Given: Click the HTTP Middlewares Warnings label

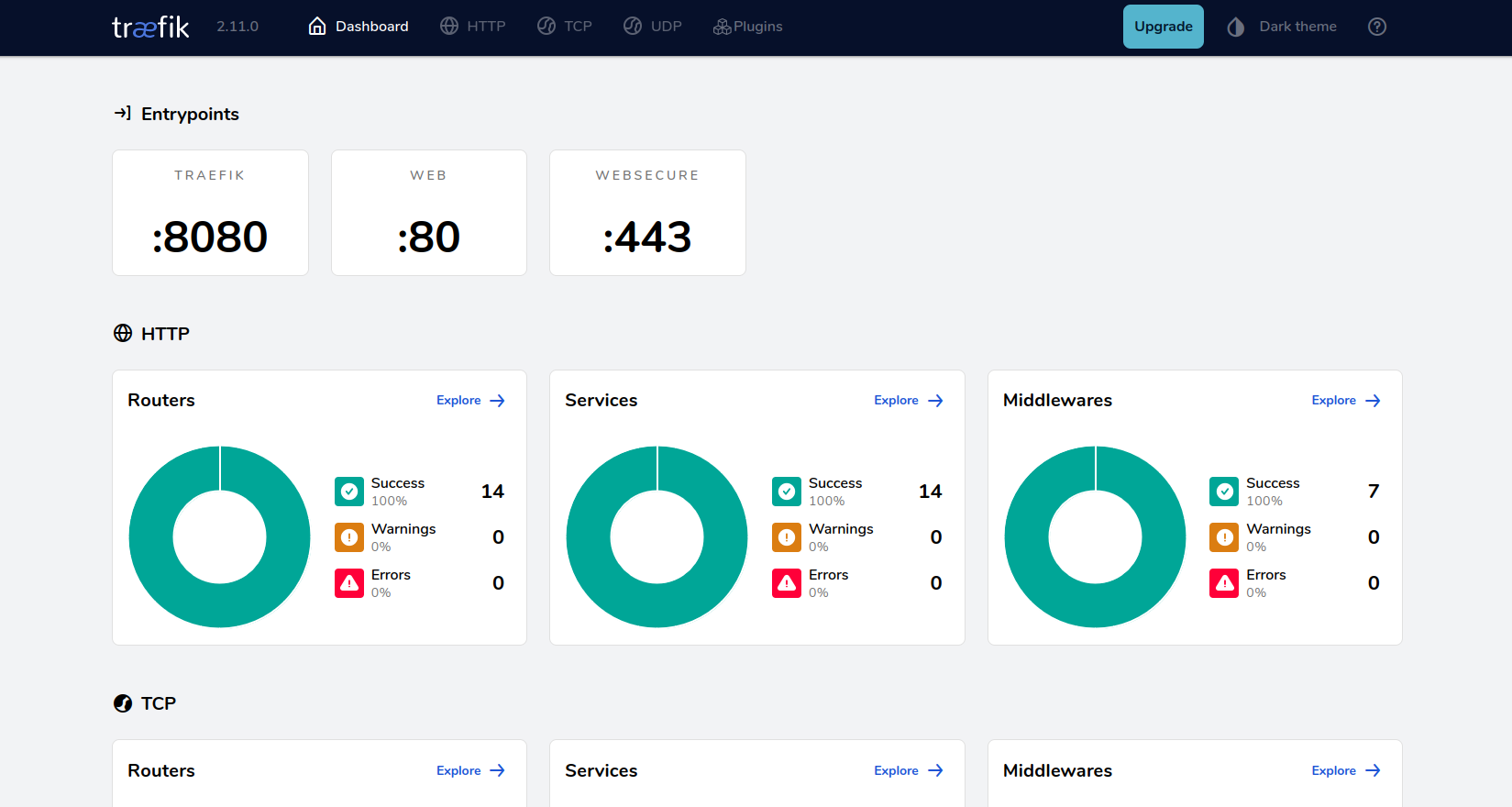Looking at the screenshot, I should (x=1278, y=529).
